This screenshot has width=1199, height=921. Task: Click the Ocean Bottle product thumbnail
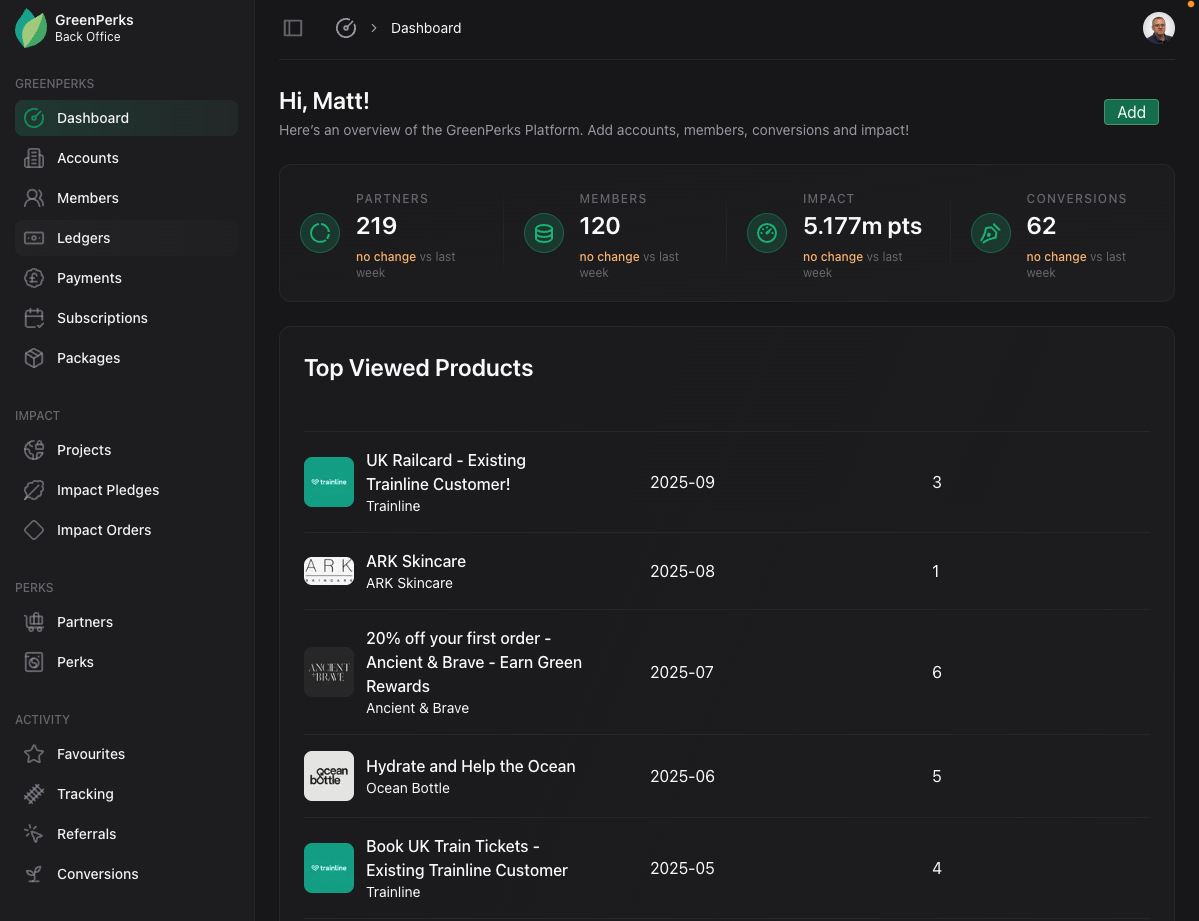(x=329, y=776)
